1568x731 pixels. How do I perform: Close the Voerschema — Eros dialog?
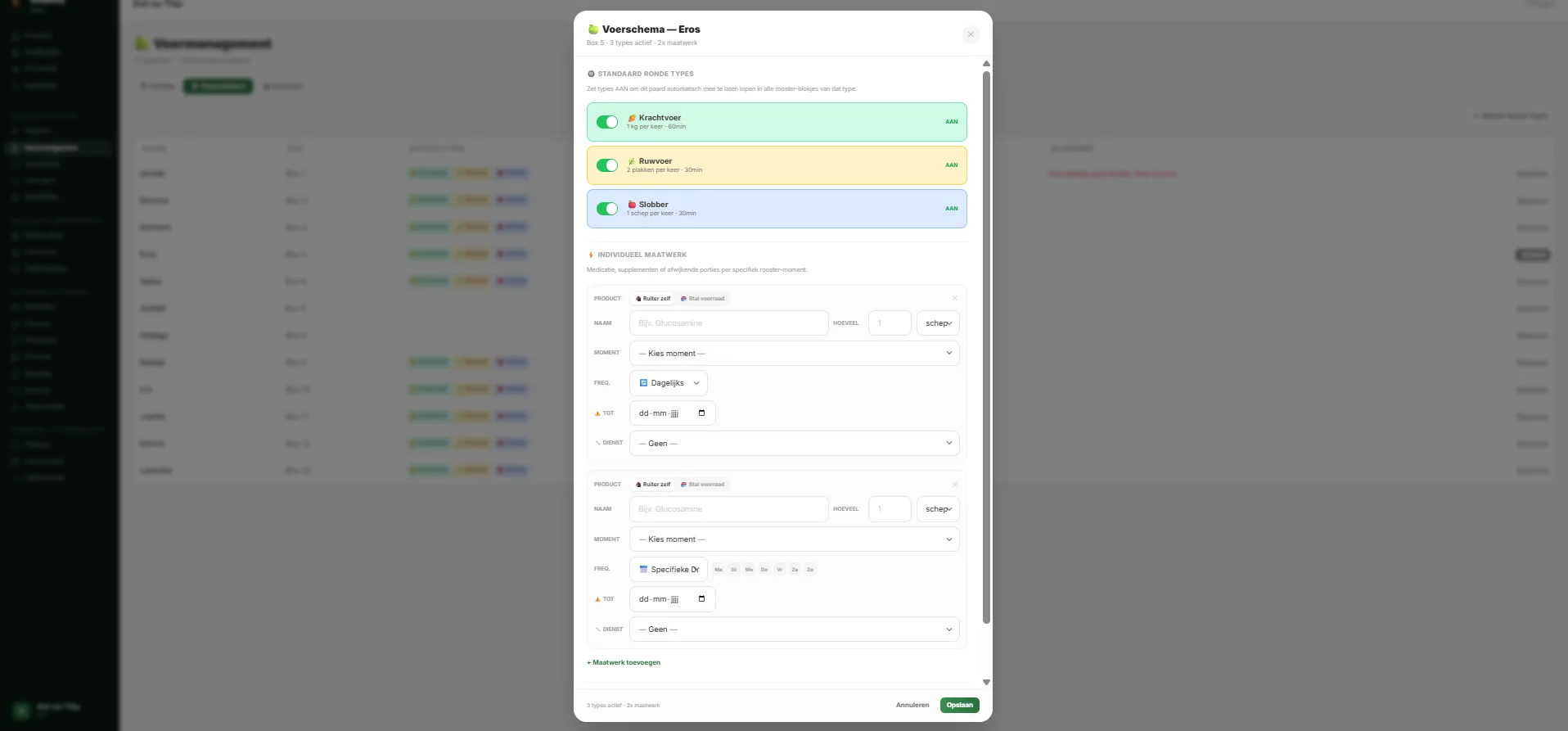click(x=971, y=34)
